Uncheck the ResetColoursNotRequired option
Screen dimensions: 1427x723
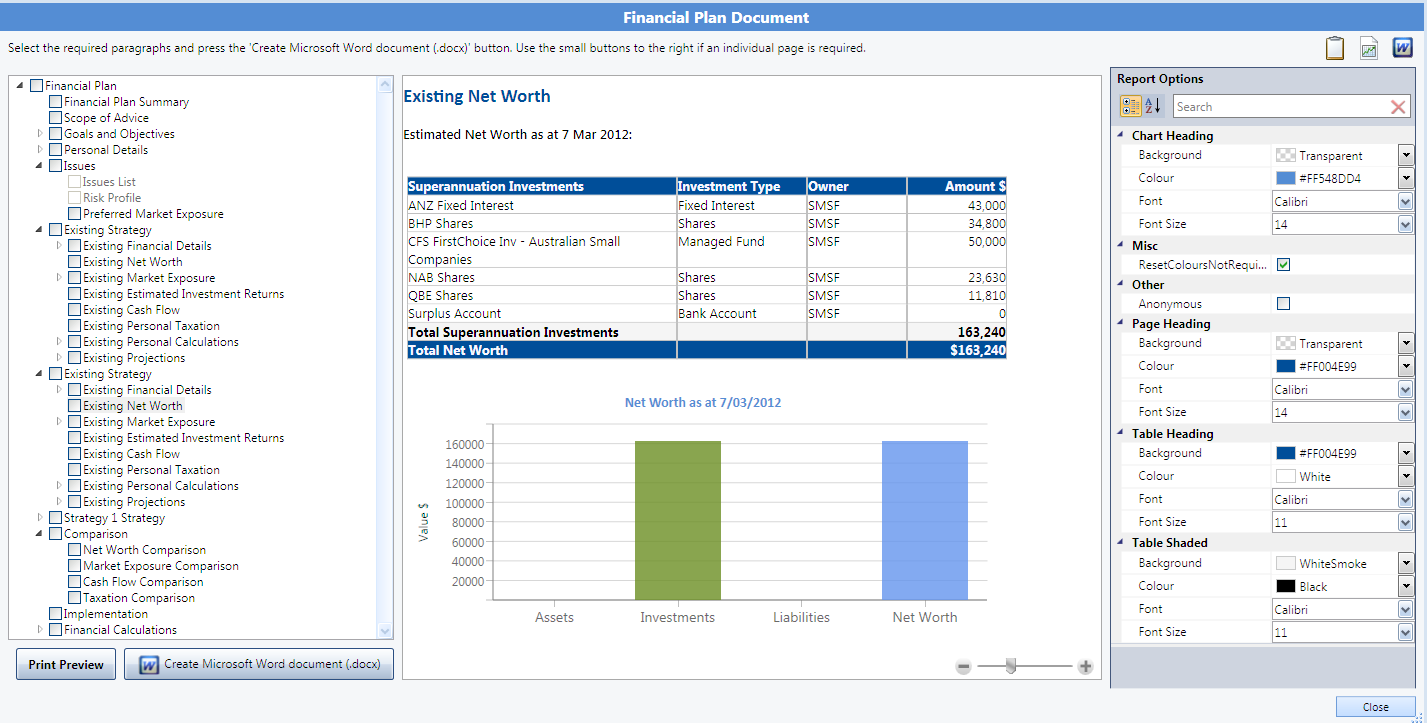(x=1284, y=265)
